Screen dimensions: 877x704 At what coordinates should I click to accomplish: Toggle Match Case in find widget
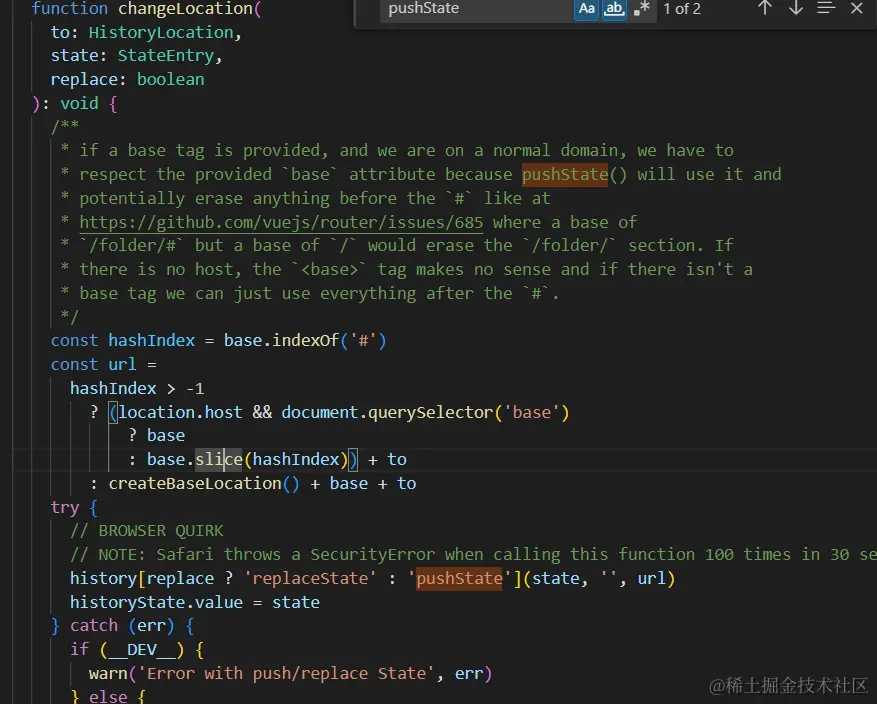click(586, 9)
